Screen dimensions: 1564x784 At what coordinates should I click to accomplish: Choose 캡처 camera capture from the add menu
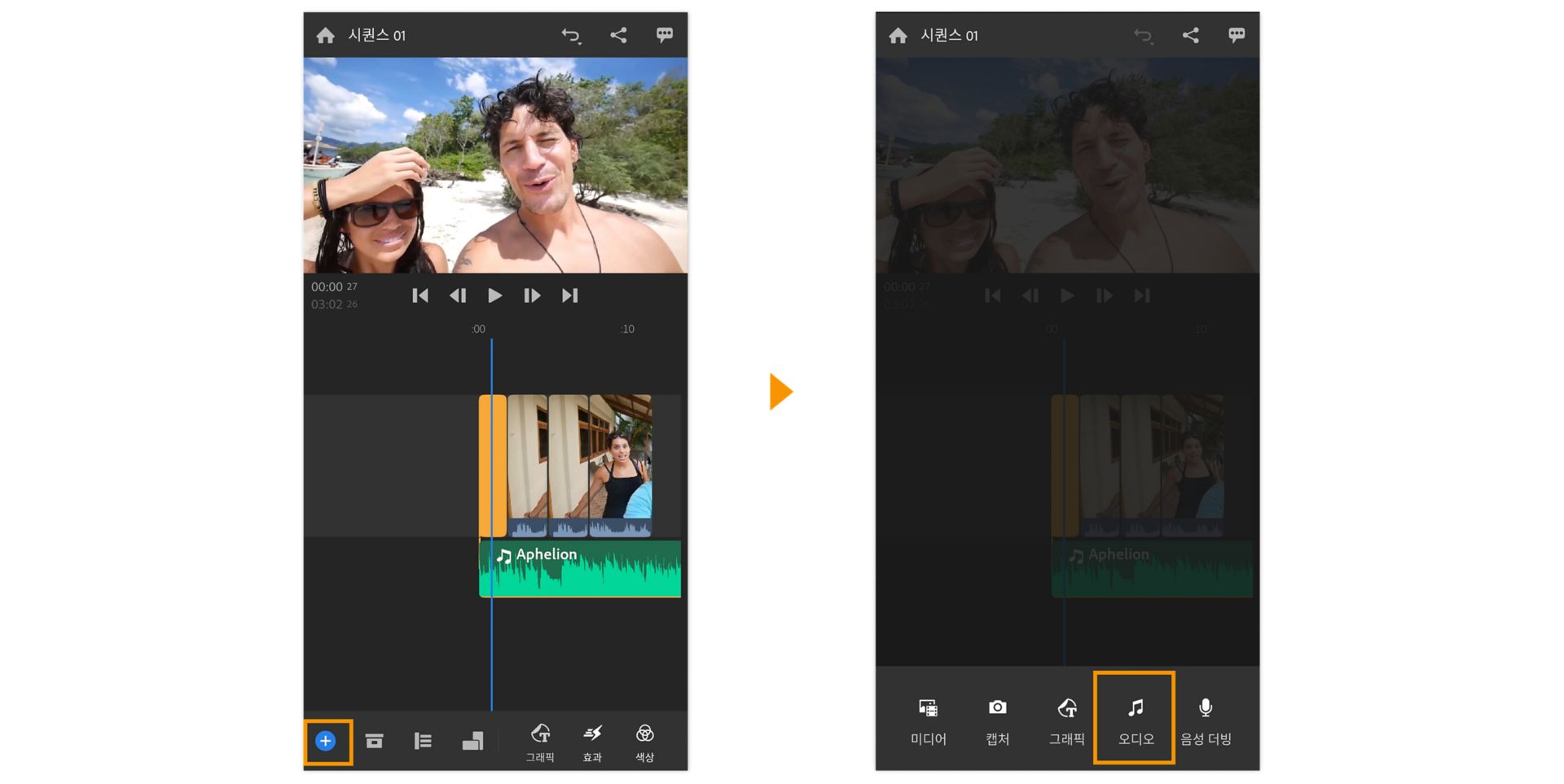point(997,721)
